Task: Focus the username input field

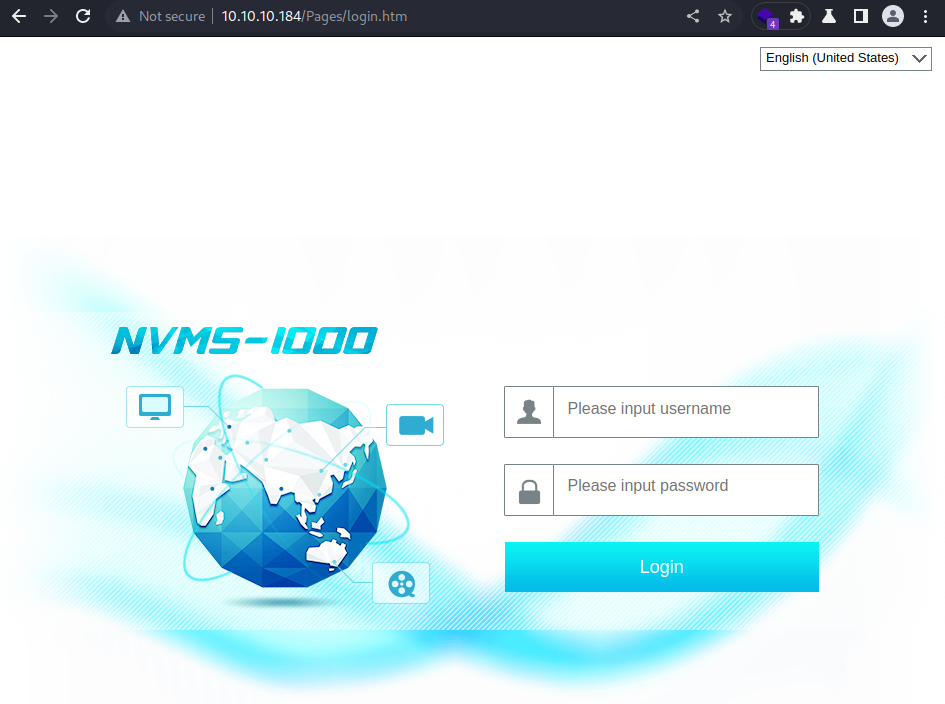Action: pos(686,412)
